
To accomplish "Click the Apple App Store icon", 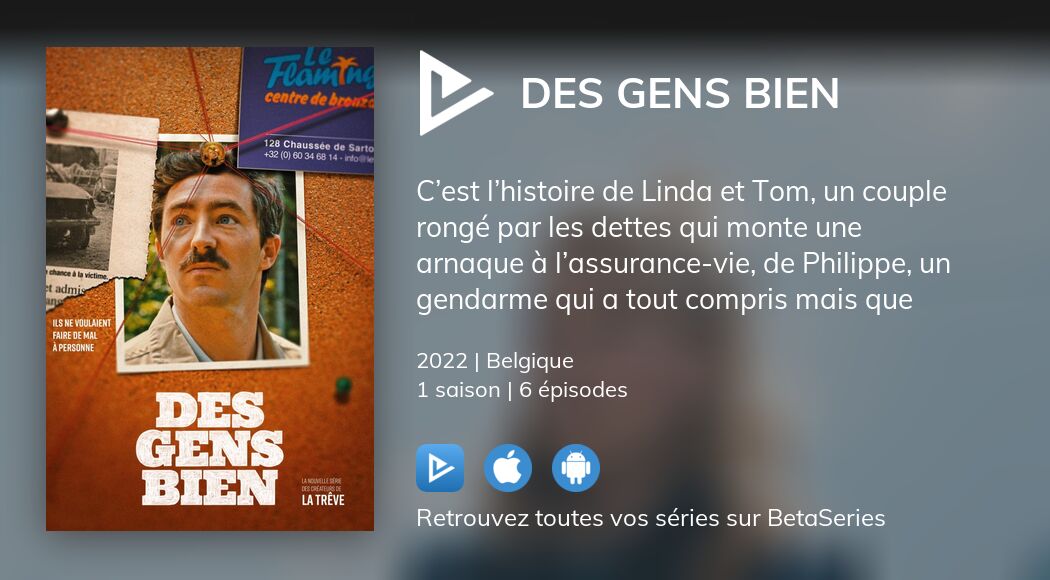I will (508, 467).
